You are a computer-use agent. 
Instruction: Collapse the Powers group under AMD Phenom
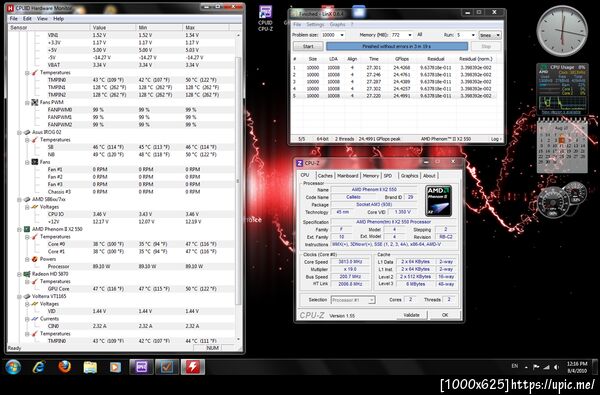[27, 259]
